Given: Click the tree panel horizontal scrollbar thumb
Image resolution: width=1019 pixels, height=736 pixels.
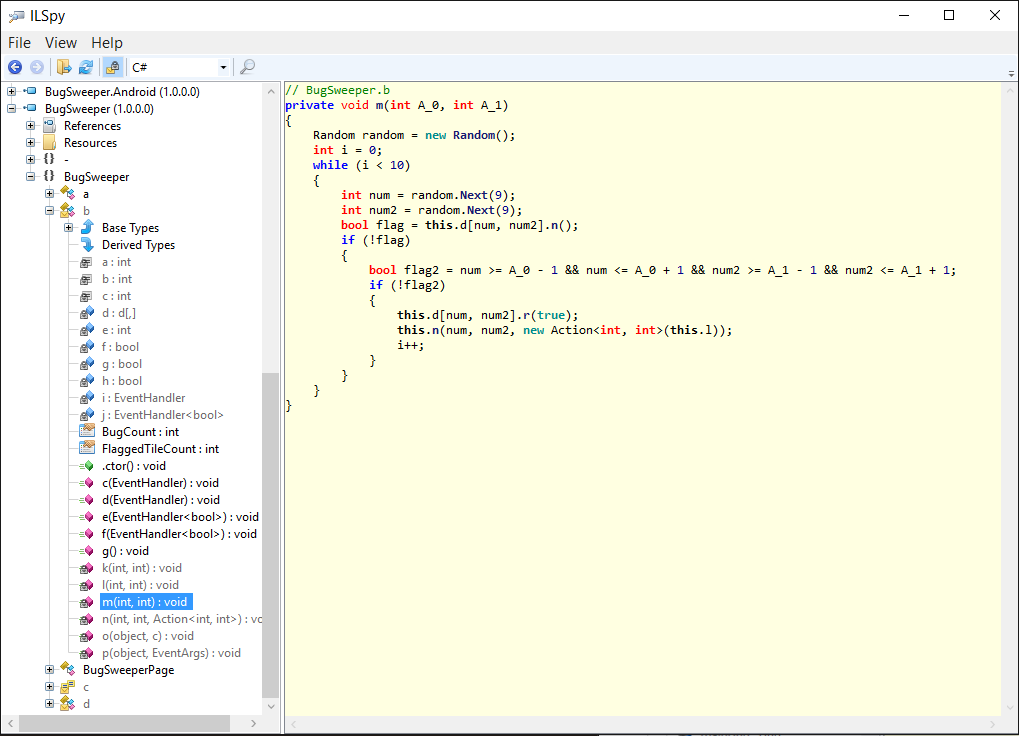Looking at the screenshot, I should click(124, 723).
